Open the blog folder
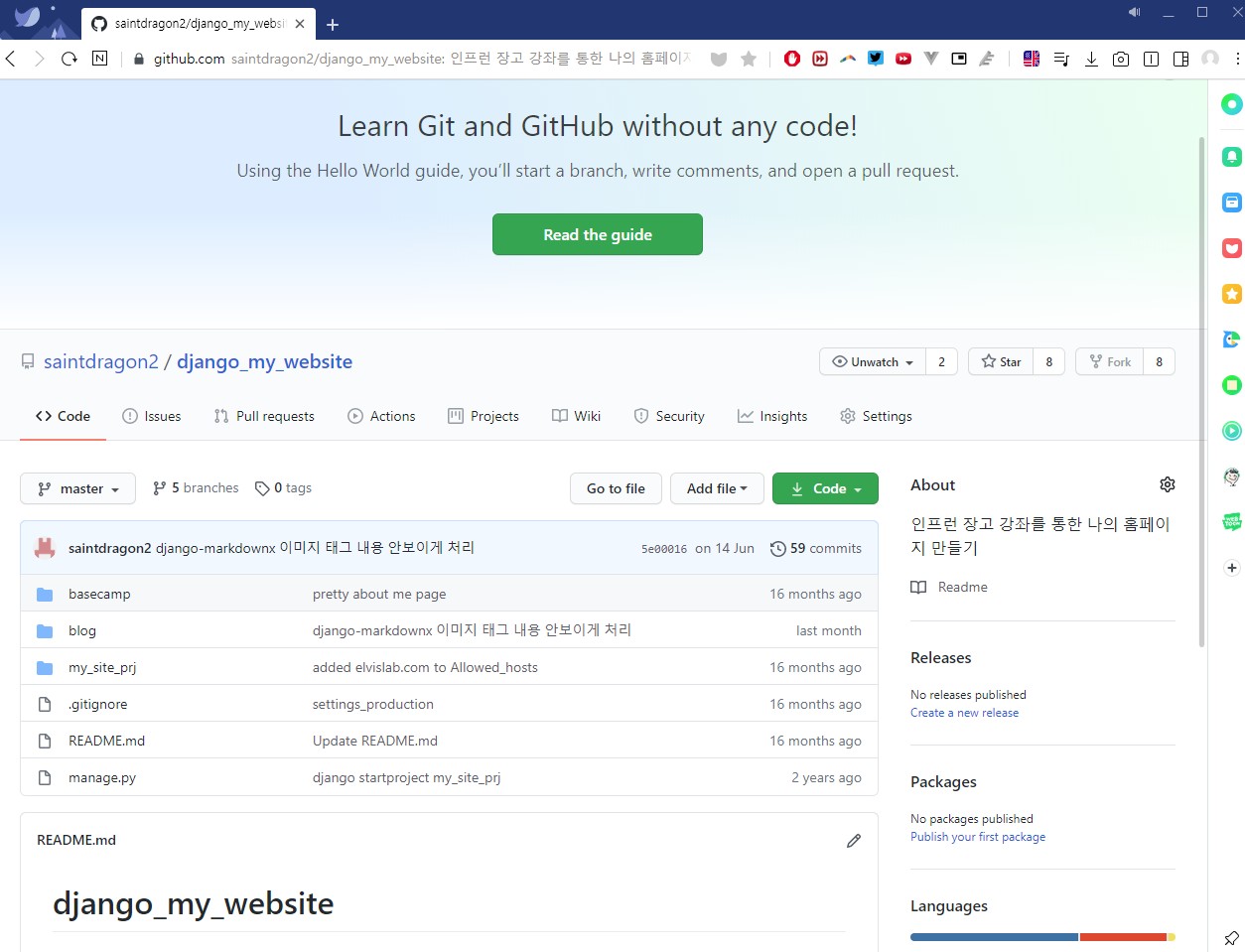Screen dimensions: 1245x952 click(82, 630)
